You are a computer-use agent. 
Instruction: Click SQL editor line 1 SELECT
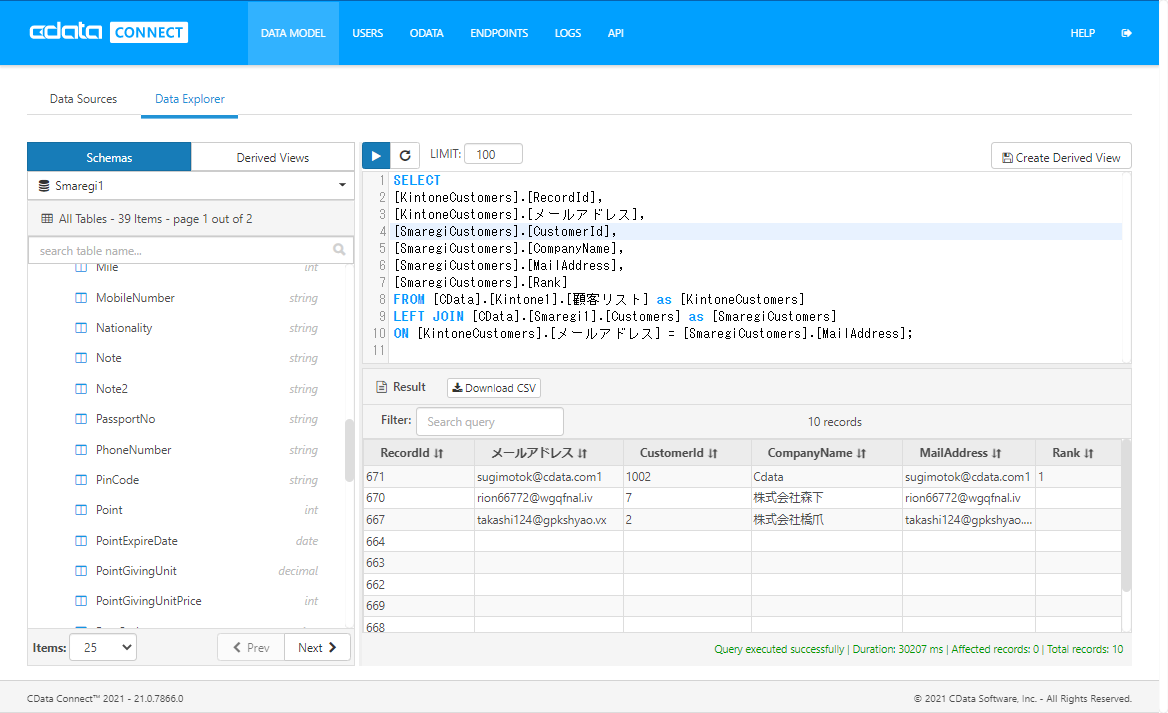(417, 180)
